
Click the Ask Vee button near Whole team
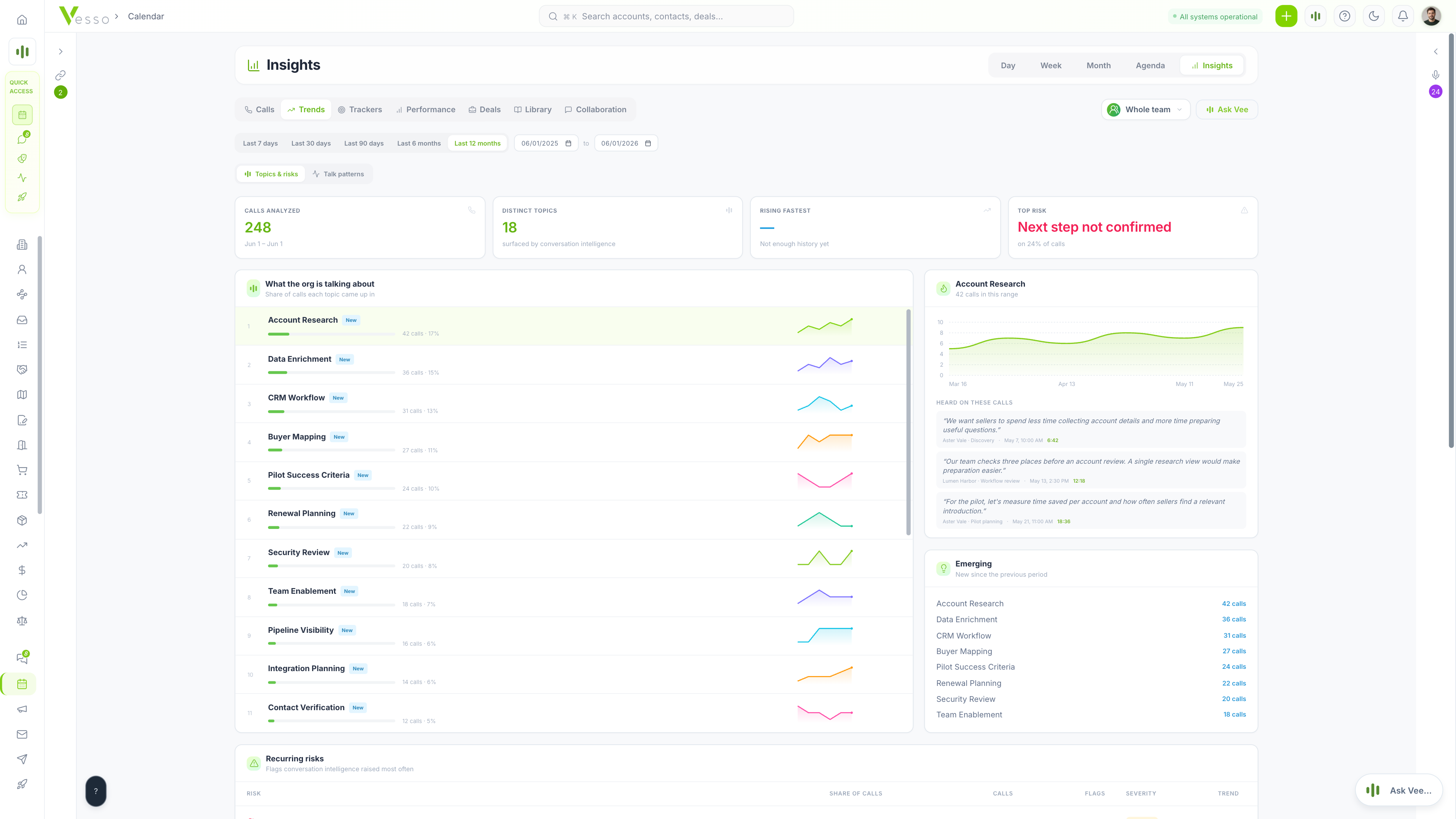1227,110
